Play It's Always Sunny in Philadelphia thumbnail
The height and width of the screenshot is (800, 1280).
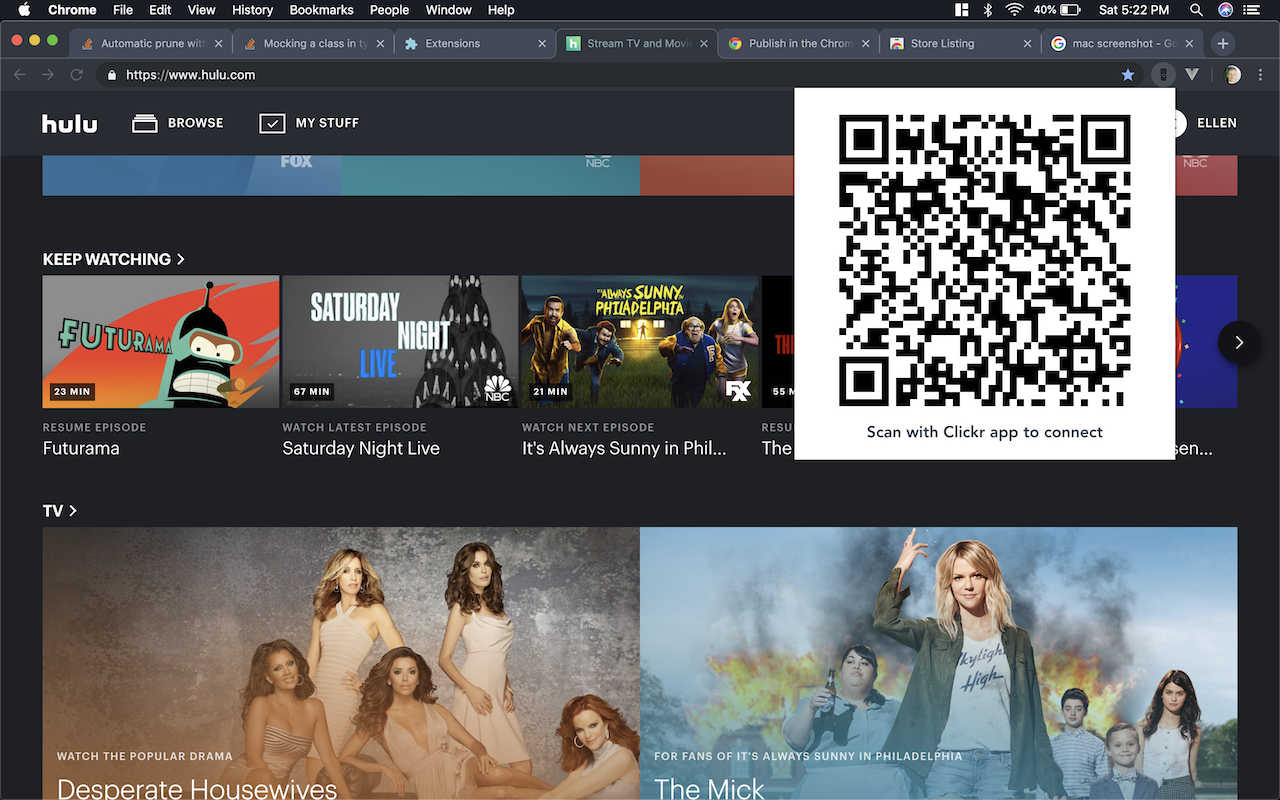click(640, 342)
